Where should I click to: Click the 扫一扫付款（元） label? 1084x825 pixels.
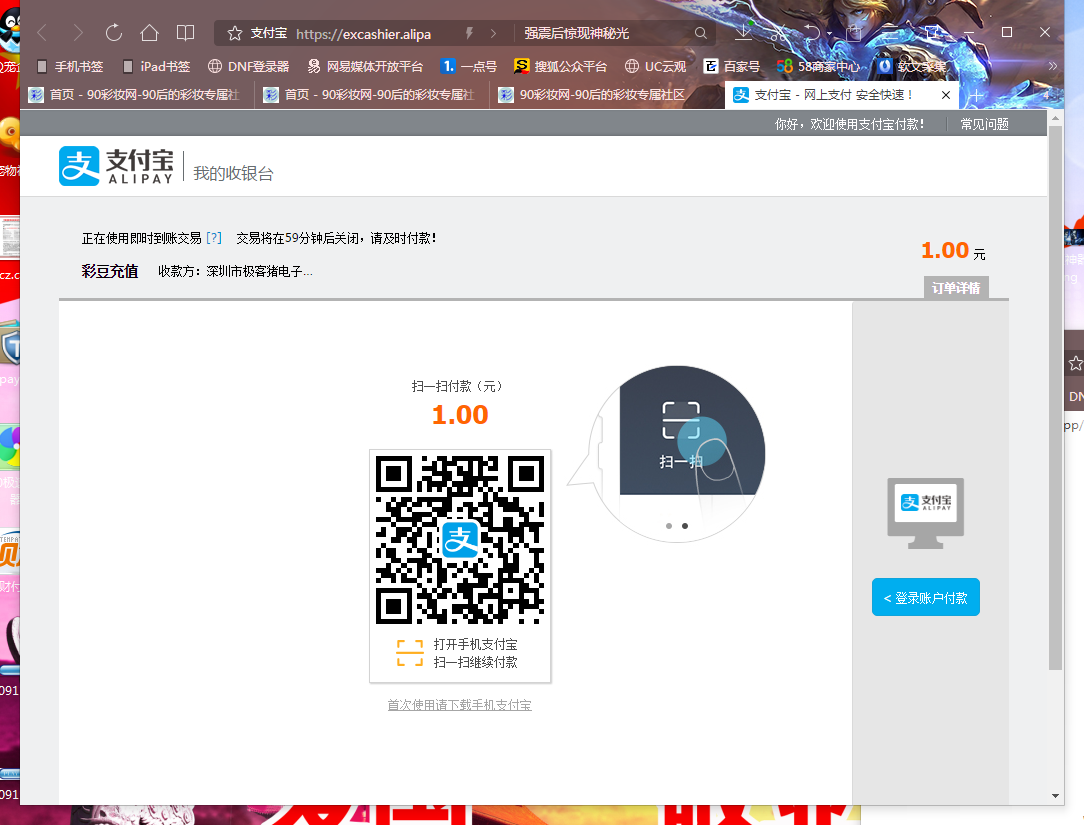(x=457, y=386)
